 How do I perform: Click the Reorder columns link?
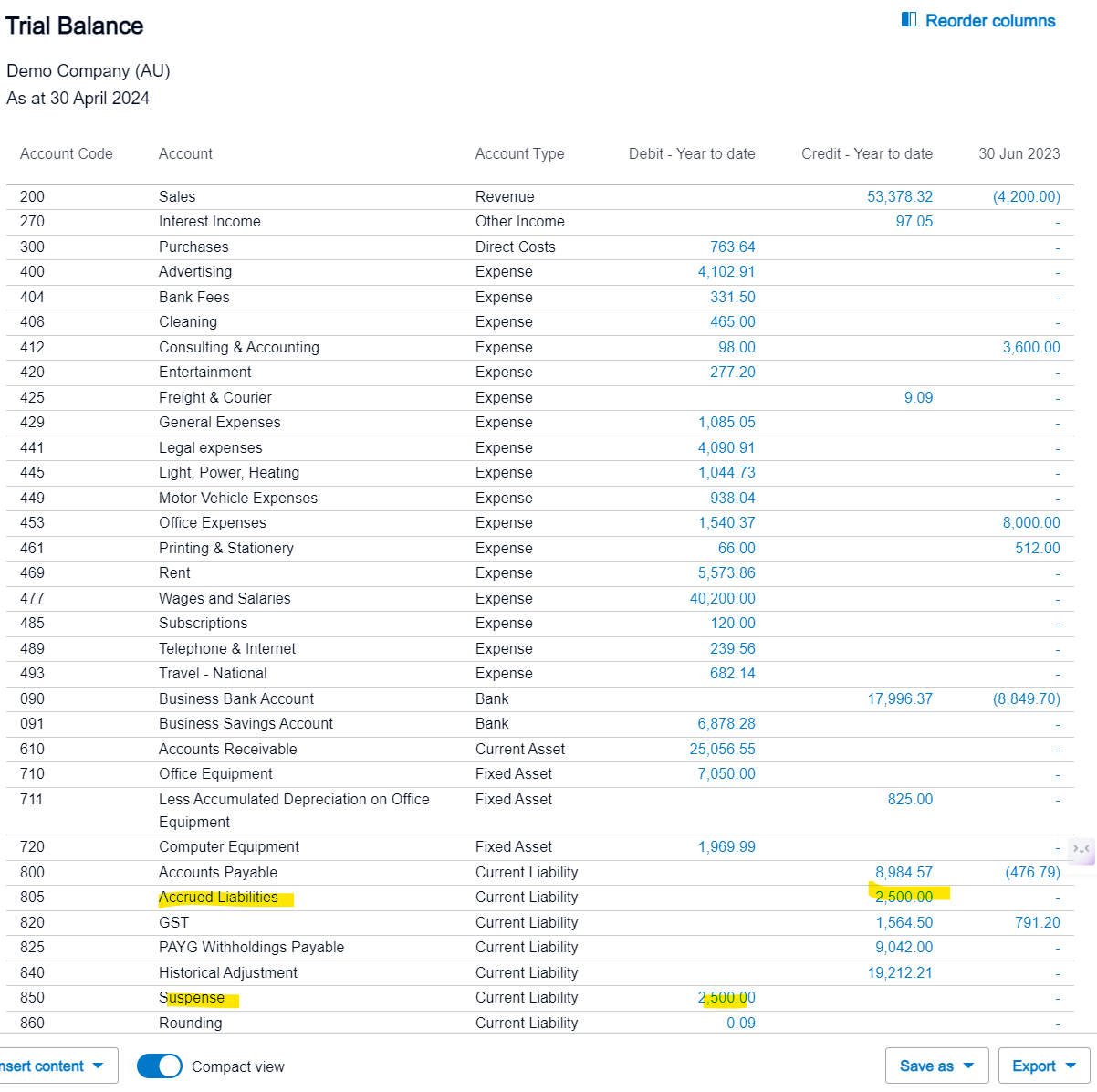(989, 20)
